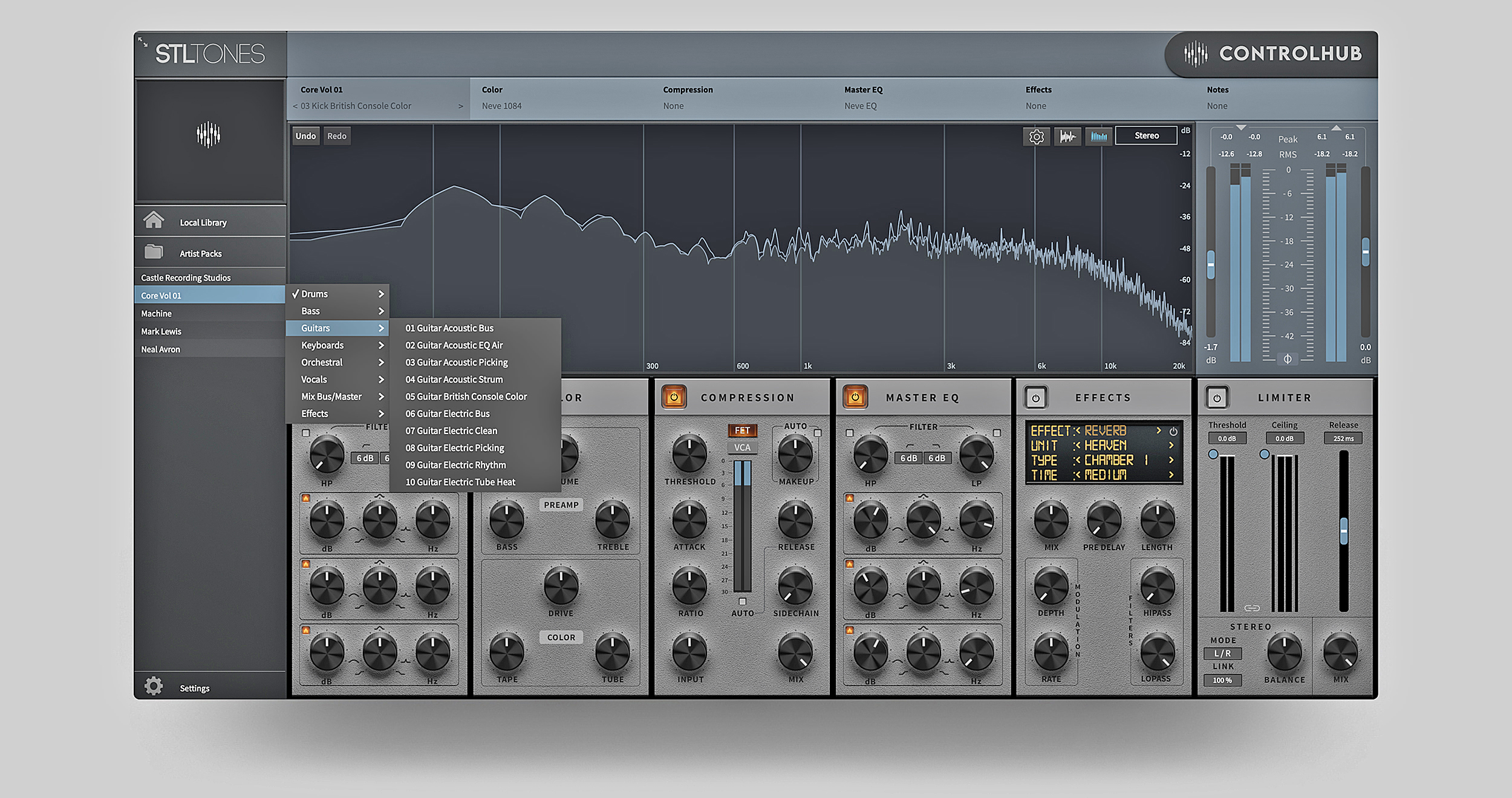Enable the Limiter module power button
This screenshot has height=798, width=1512.
pyautogui.click(x=1217, y=398)
